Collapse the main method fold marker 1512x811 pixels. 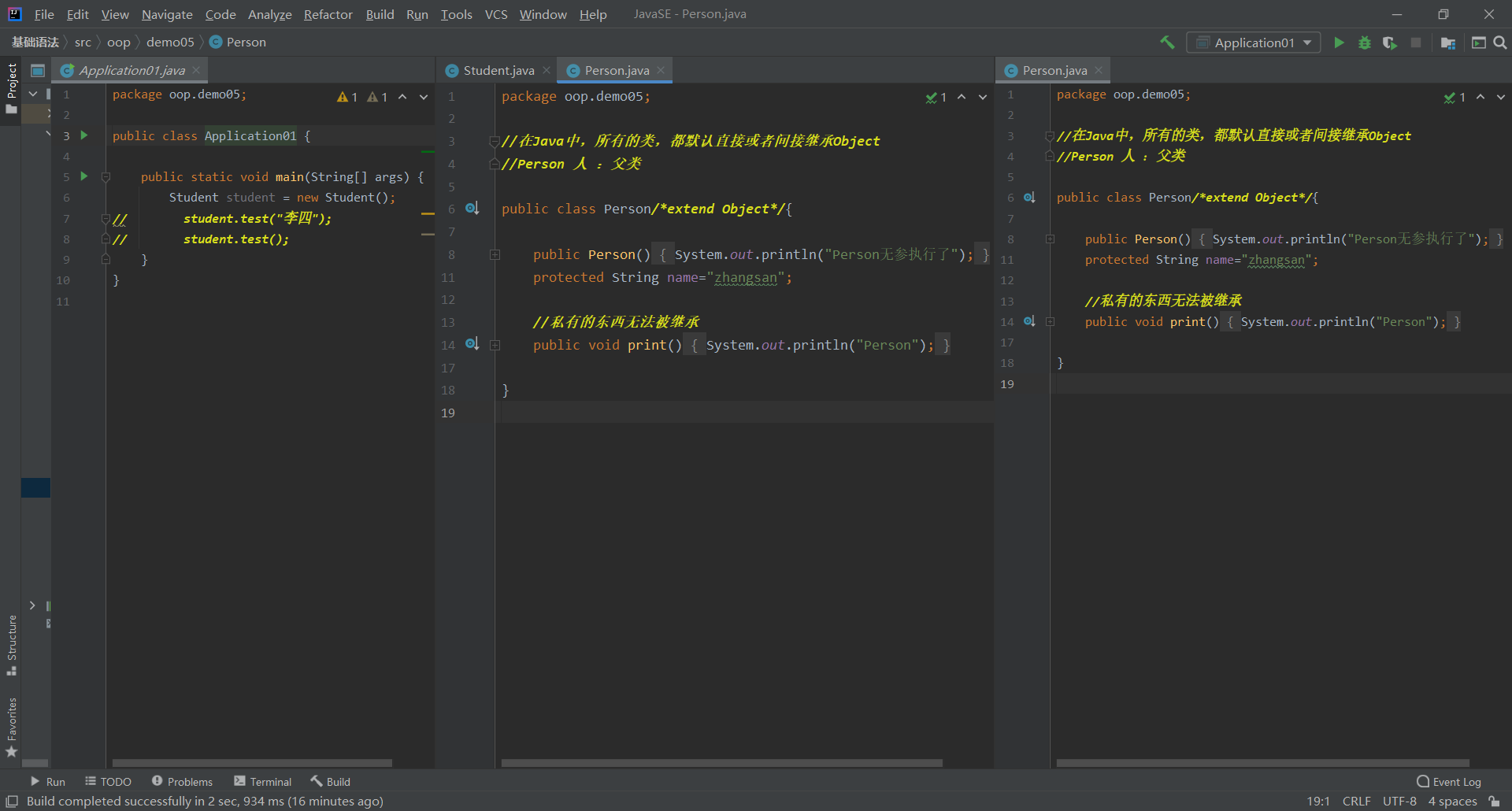click(106, 177)
